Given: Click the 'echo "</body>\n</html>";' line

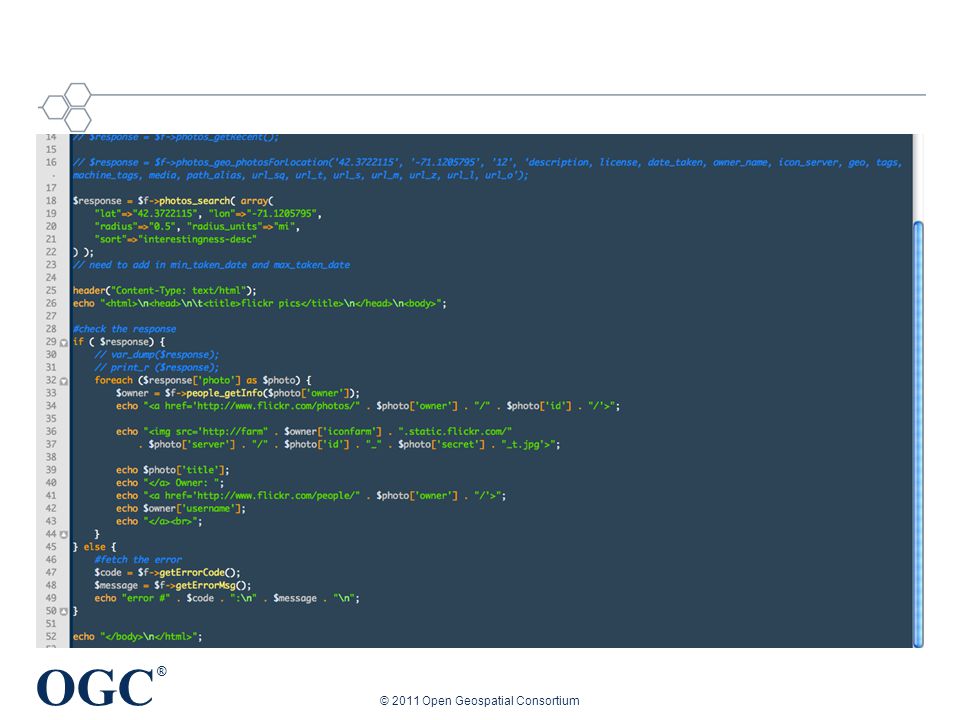Looking at the screenshot, I should click(x=138, y=637).
